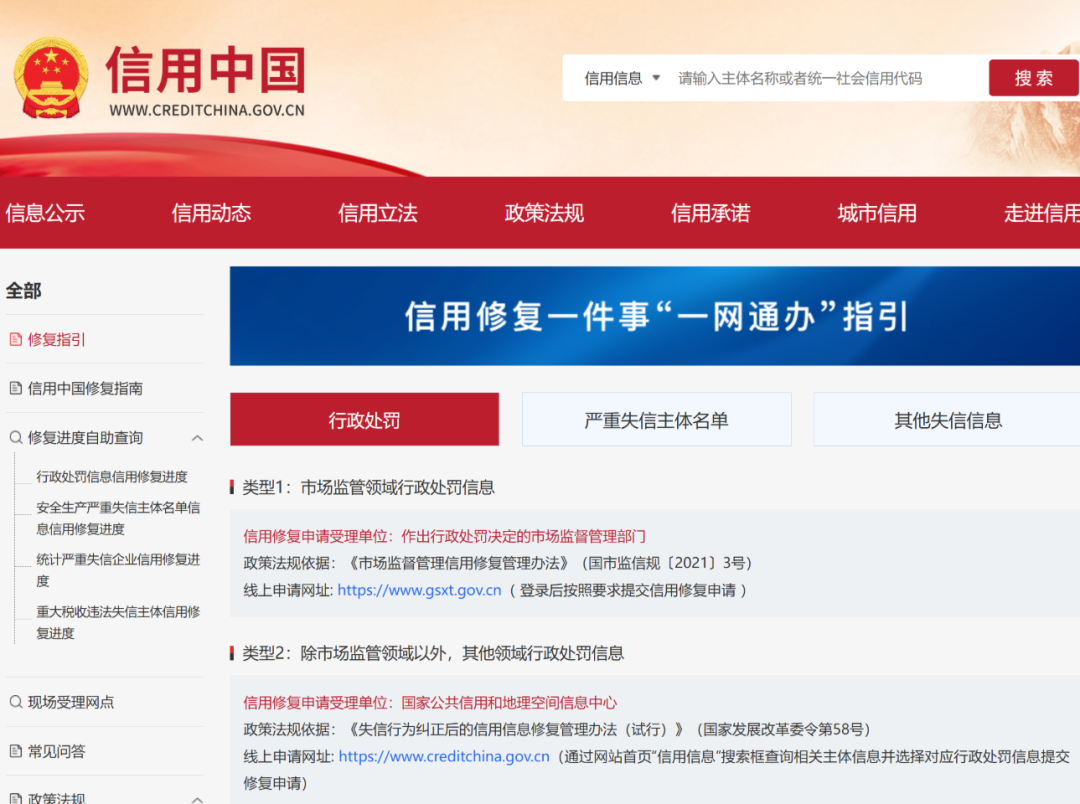Click the document icon beside 修复指引
The image size is (1080, 804).
click(x=15, y=340)
